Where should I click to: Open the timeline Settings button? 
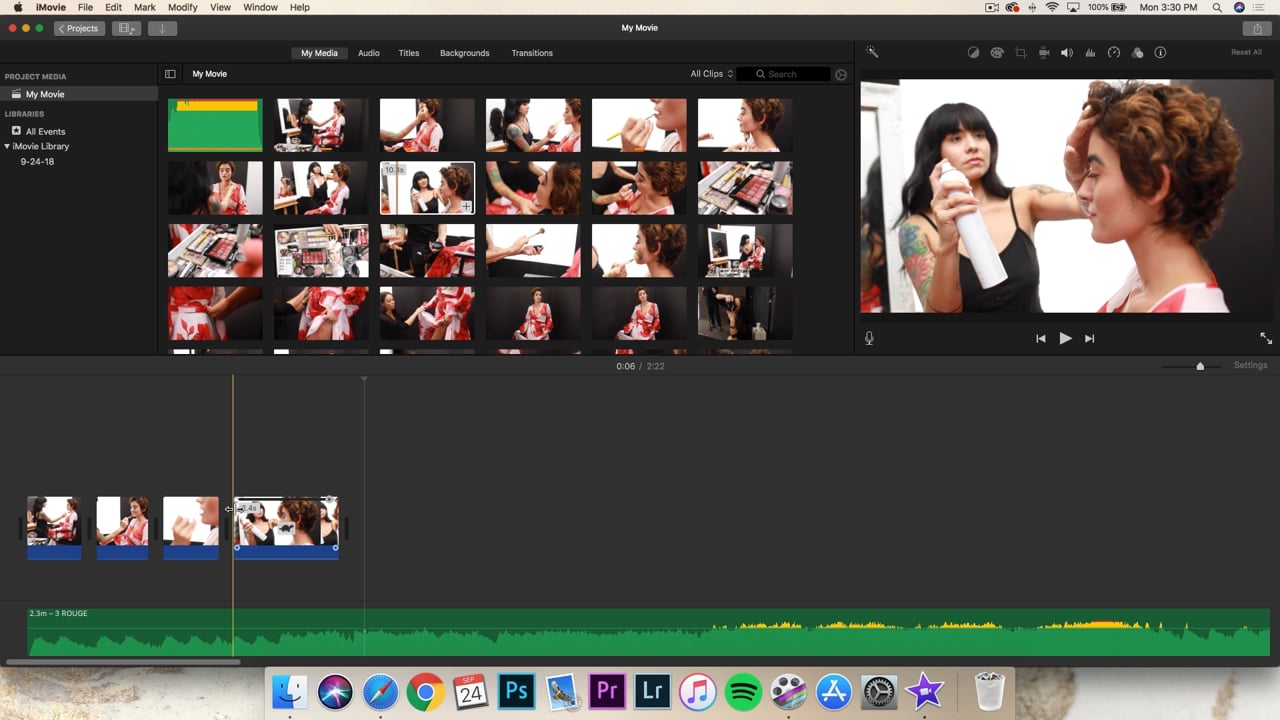click(1250, 366)
